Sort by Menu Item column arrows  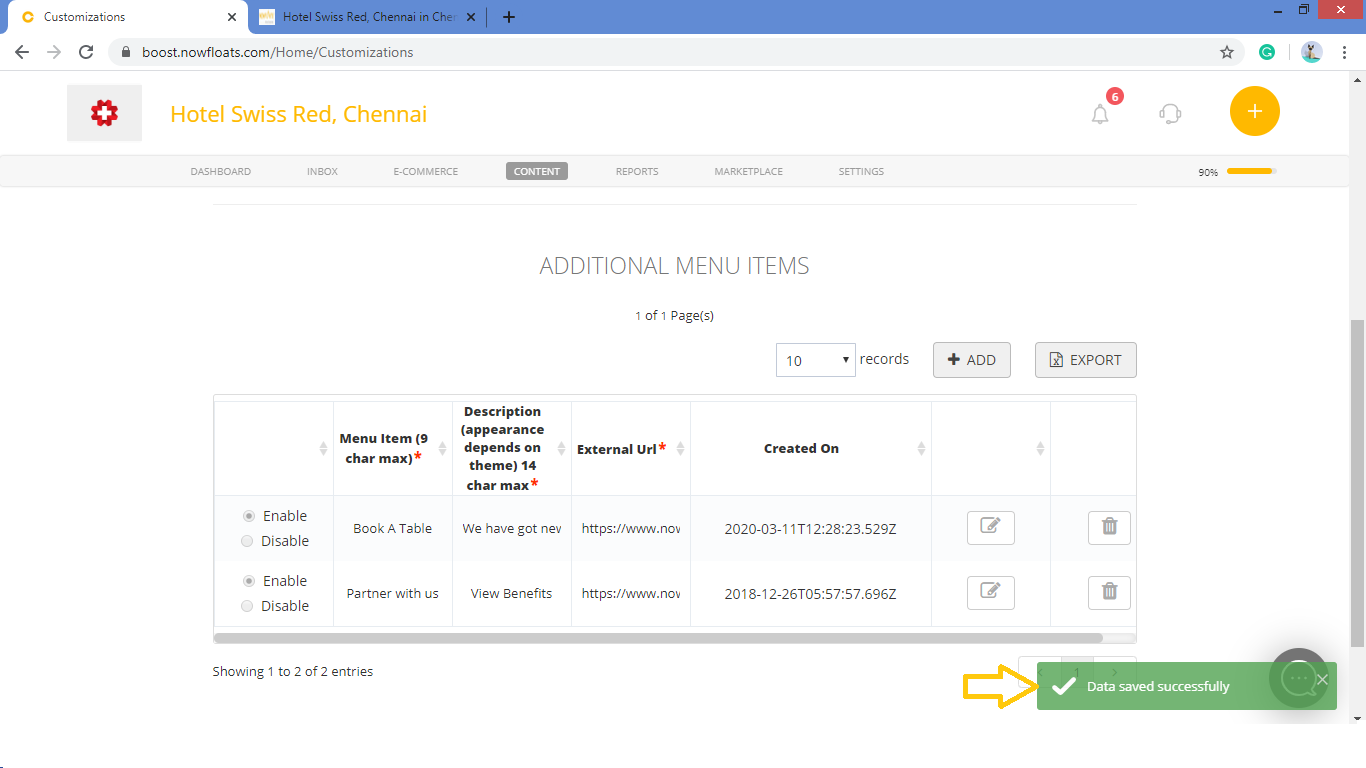tap(442, 449)
